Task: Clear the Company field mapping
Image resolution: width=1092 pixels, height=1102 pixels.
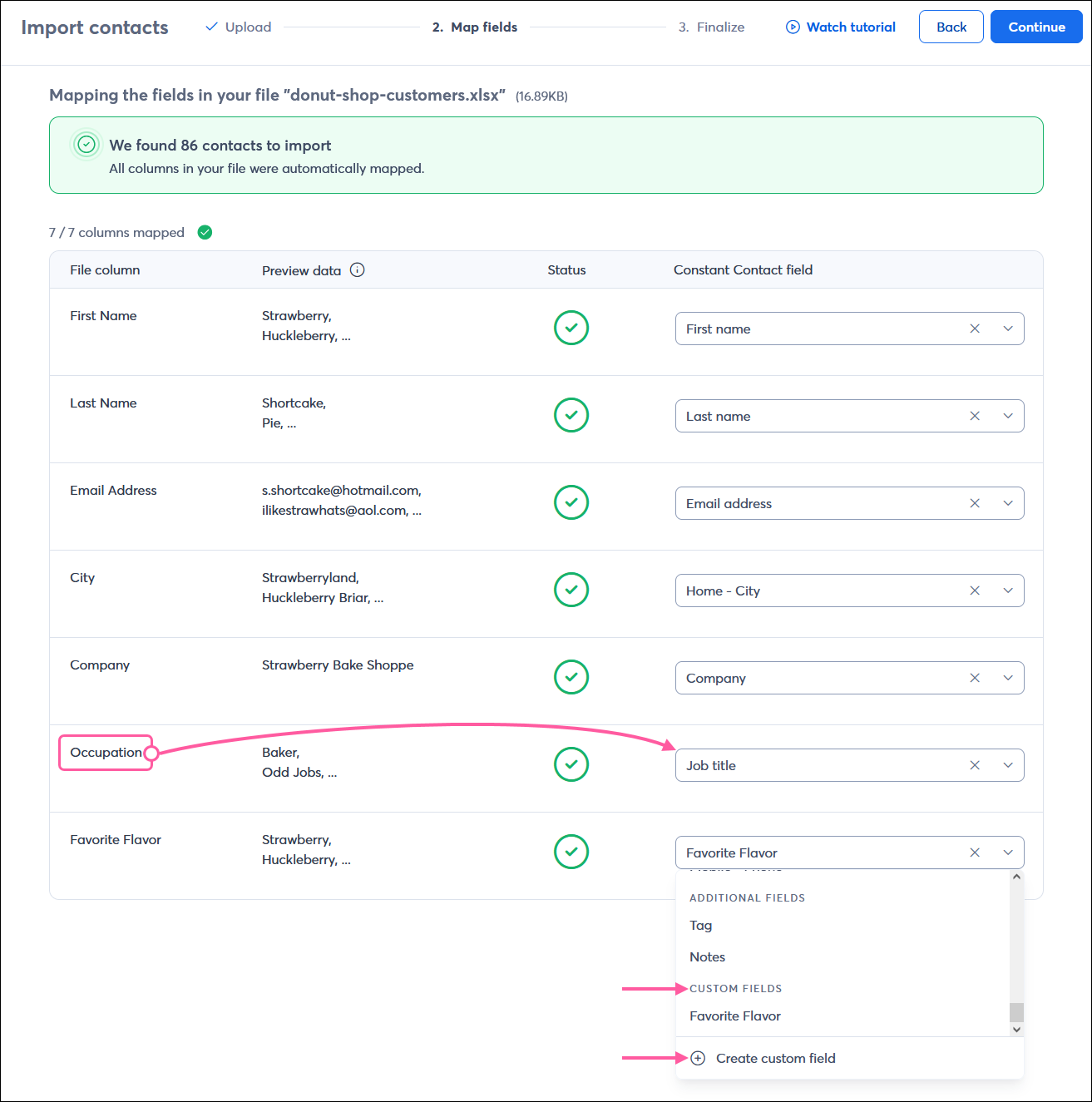Action: (x=975, y=678)
